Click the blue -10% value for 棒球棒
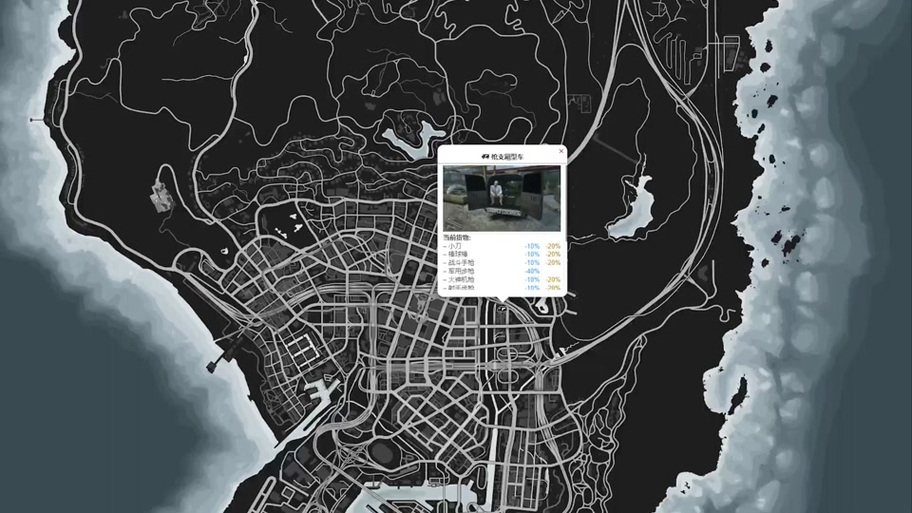Image resolution: width=912 pixels, height=513 pixels. coord(532,255)
